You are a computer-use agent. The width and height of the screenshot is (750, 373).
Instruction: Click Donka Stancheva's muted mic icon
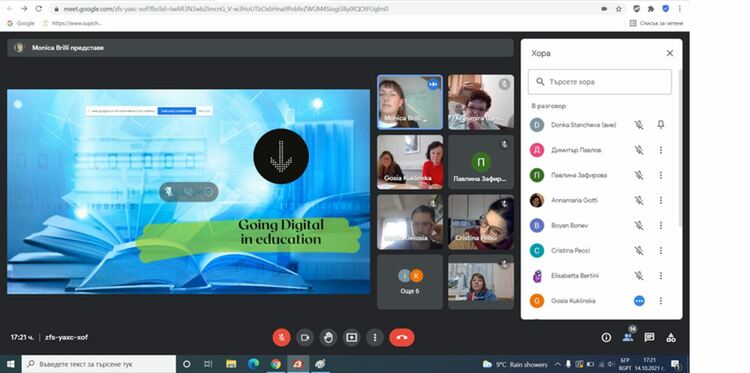point(639,125)
